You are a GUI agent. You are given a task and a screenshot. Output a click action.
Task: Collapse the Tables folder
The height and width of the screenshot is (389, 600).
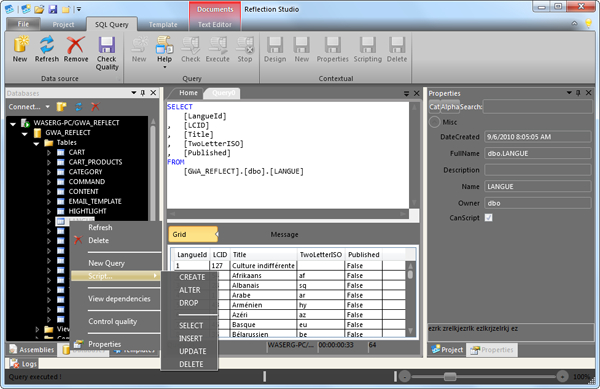(36, 143)
